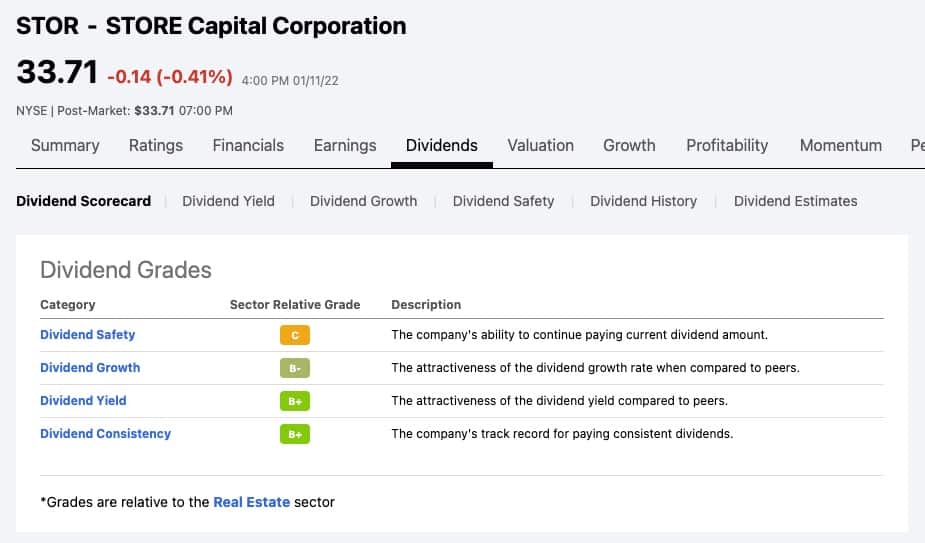Click the Dividend Safety category link

87,335
